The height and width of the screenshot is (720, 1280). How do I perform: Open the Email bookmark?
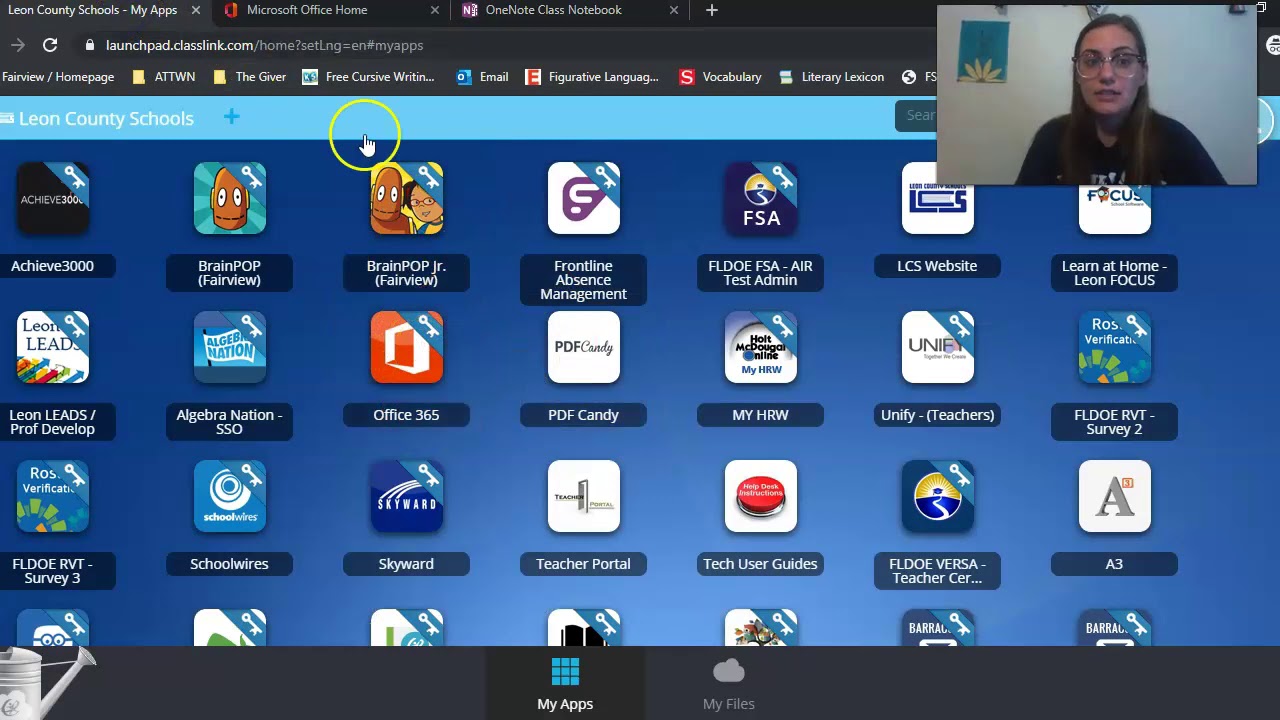tap(483, 77)
